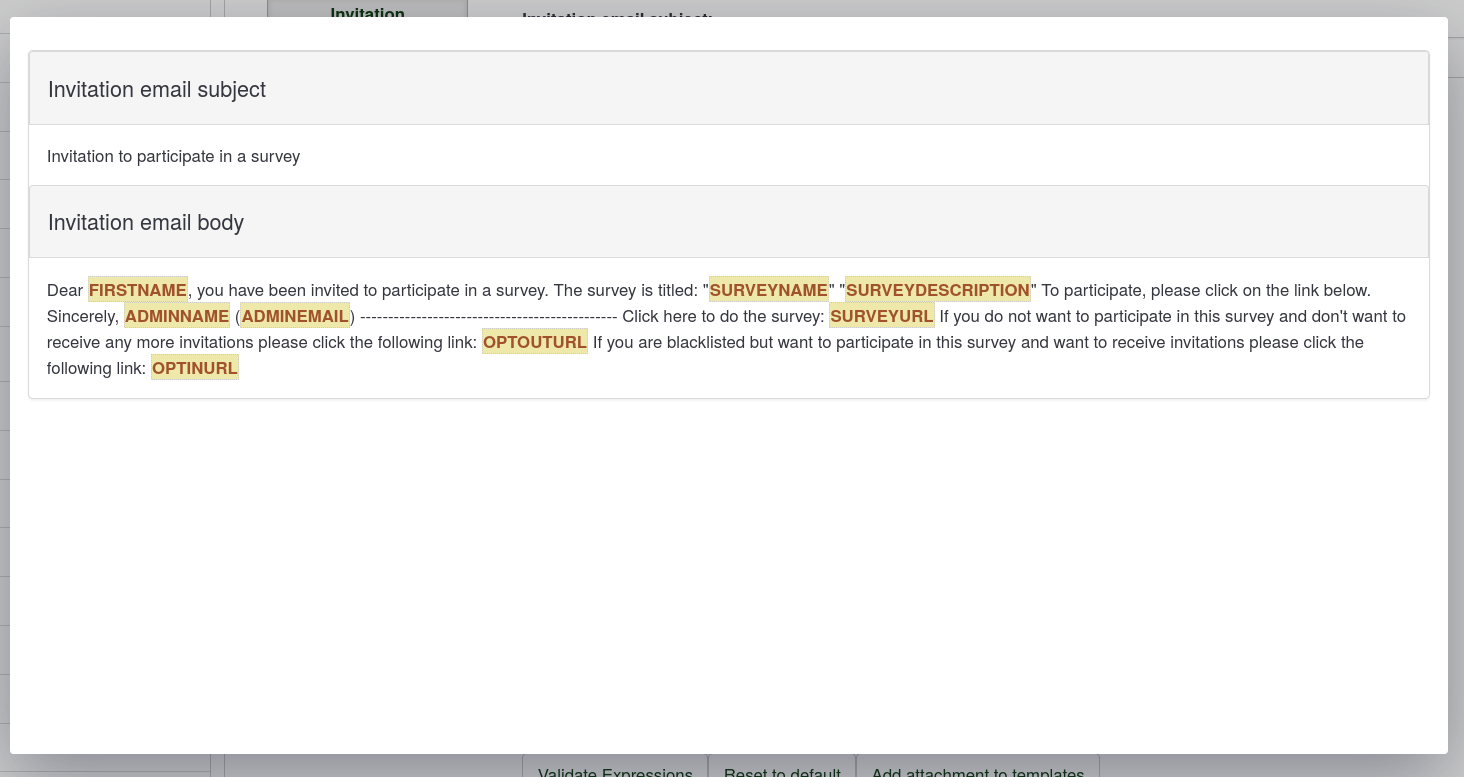Image resolution: width=1464 pixels, height=777 pixels.
Task: Click the 'Click here to do the survey' text
Action: tap(722, 316)
